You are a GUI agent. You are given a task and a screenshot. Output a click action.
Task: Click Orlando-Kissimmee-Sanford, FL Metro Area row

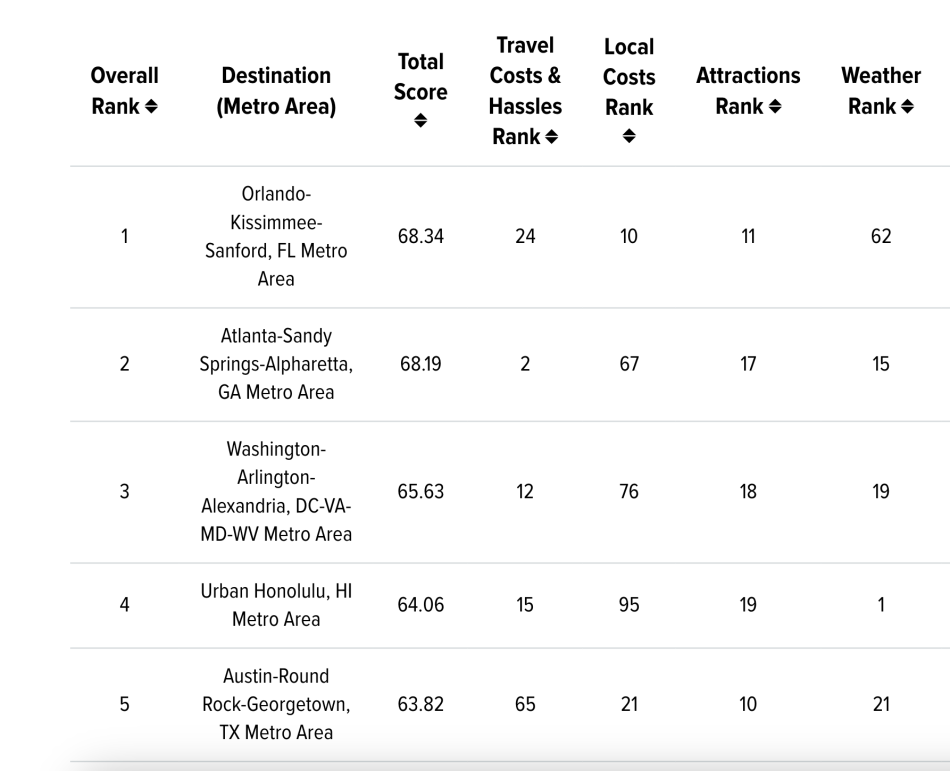click(510, 237)
